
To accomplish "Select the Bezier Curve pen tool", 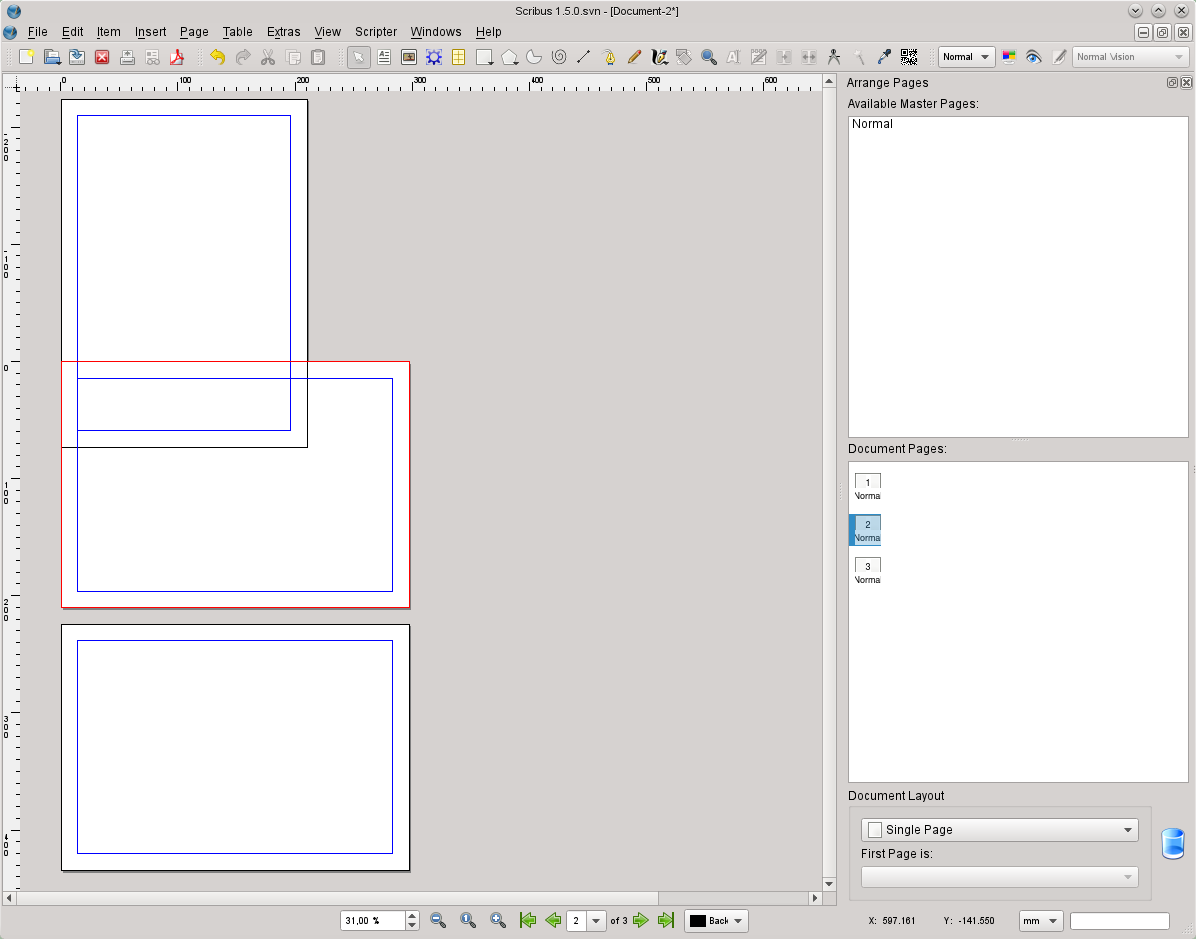I will tap(609, 57).
